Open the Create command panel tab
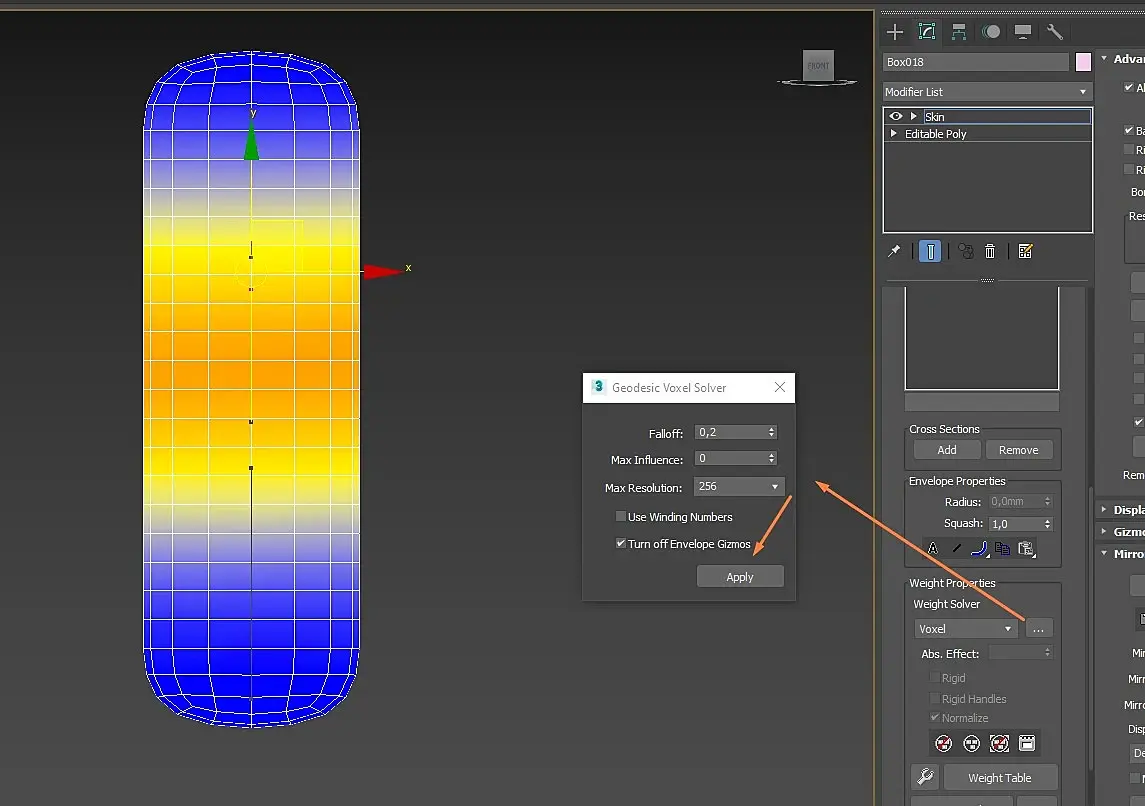Image resolution: width=1145 pixels, height=806 pixels. (x=895, y=32)
